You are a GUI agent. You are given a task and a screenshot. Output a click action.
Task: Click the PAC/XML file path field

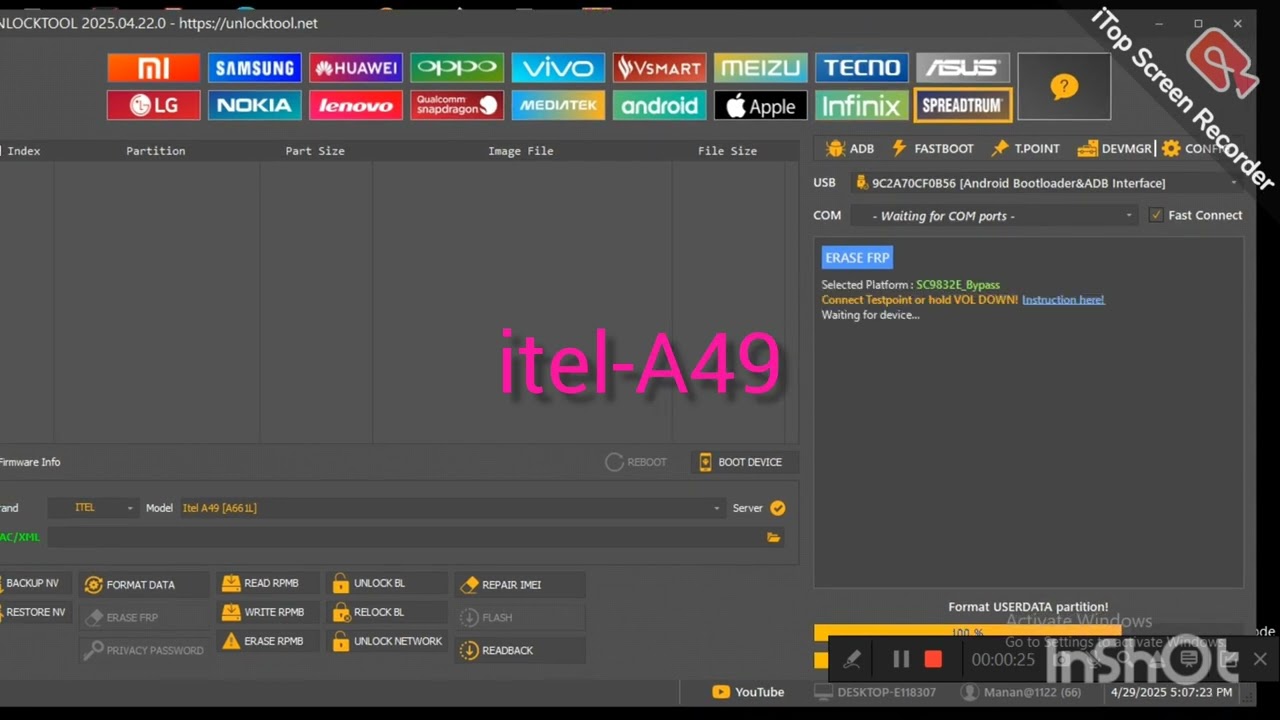click(x=404, y=537)
